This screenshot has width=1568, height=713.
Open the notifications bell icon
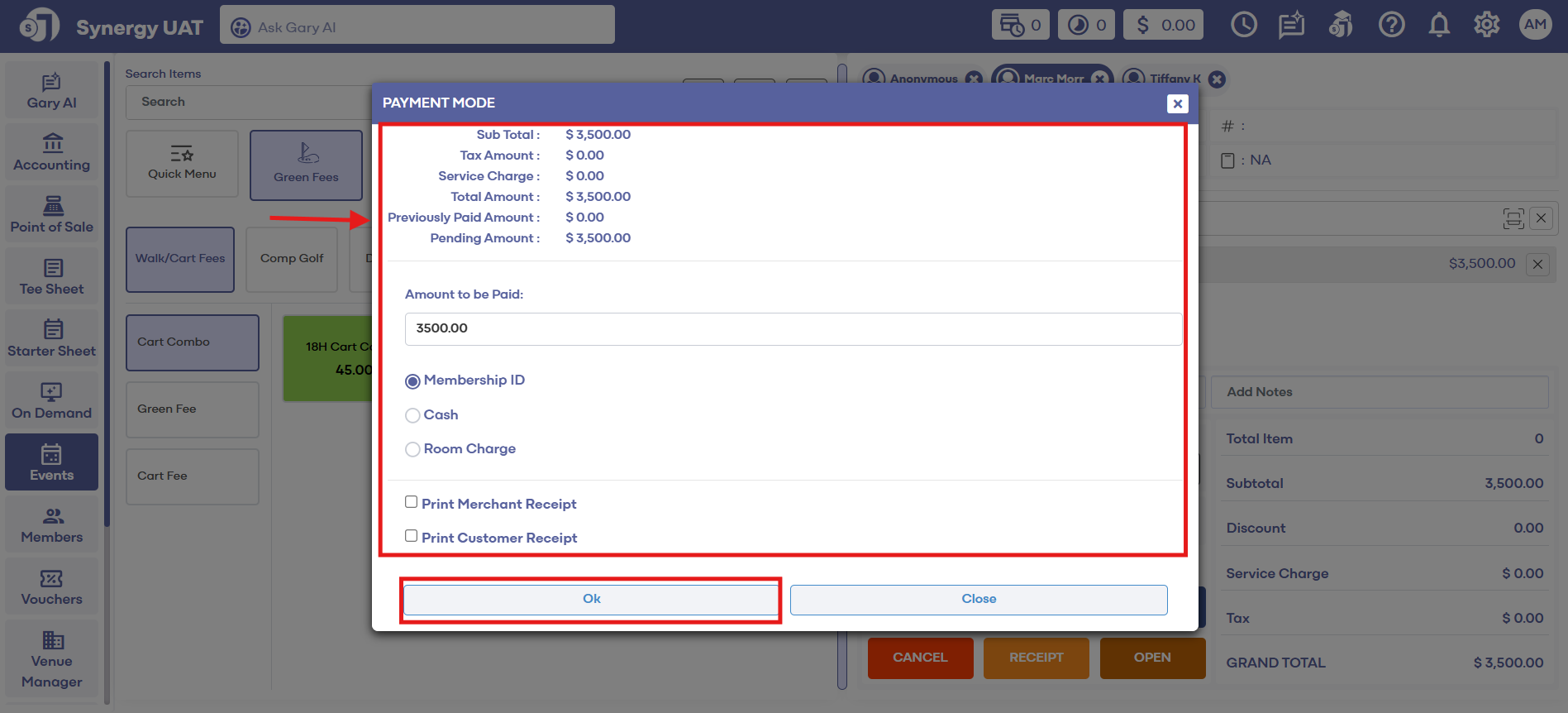click(x=1439, y=26)
